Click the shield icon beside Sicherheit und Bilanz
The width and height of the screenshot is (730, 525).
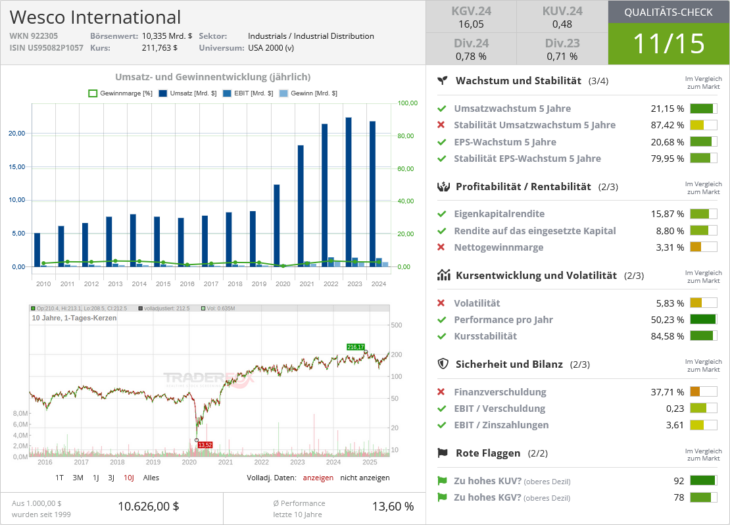pyautogui.click(x=443, y=364)
